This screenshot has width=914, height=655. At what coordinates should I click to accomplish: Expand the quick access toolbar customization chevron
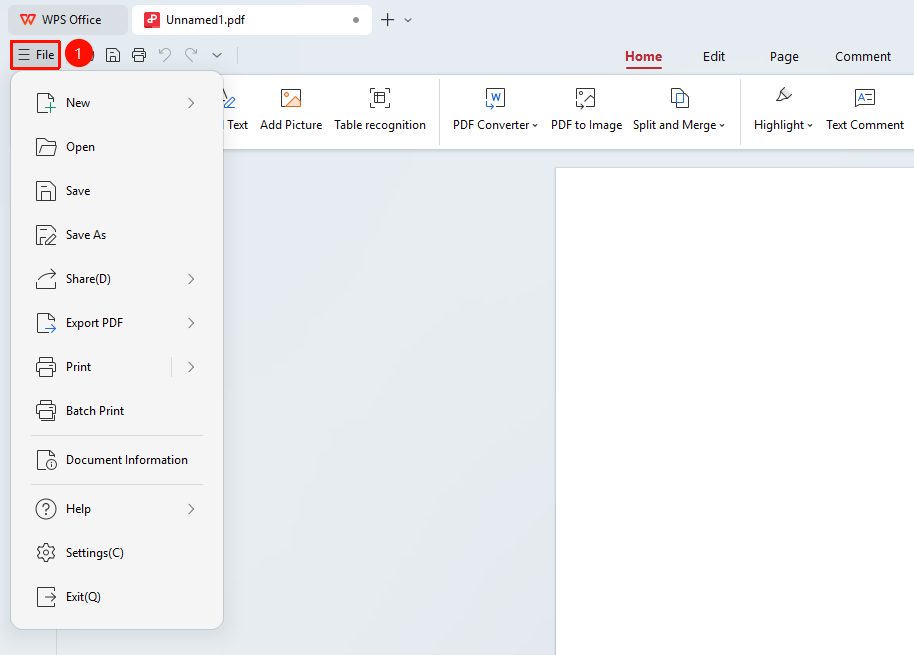click(x=217, y=55)
